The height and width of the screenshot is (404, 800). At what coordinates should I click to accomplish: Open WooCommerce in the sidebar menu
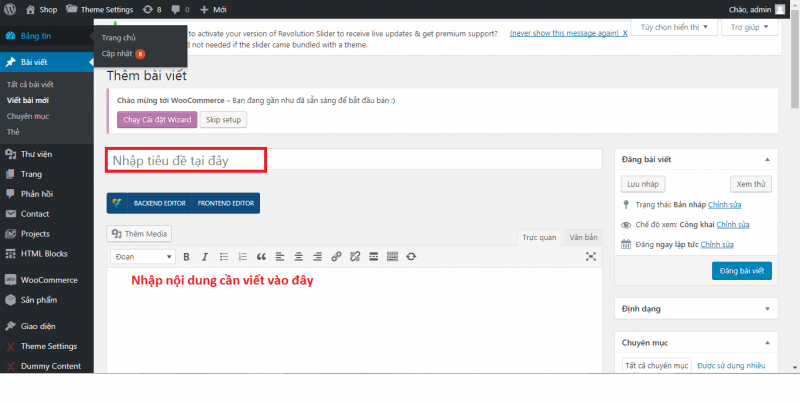(x=50, y=279)
